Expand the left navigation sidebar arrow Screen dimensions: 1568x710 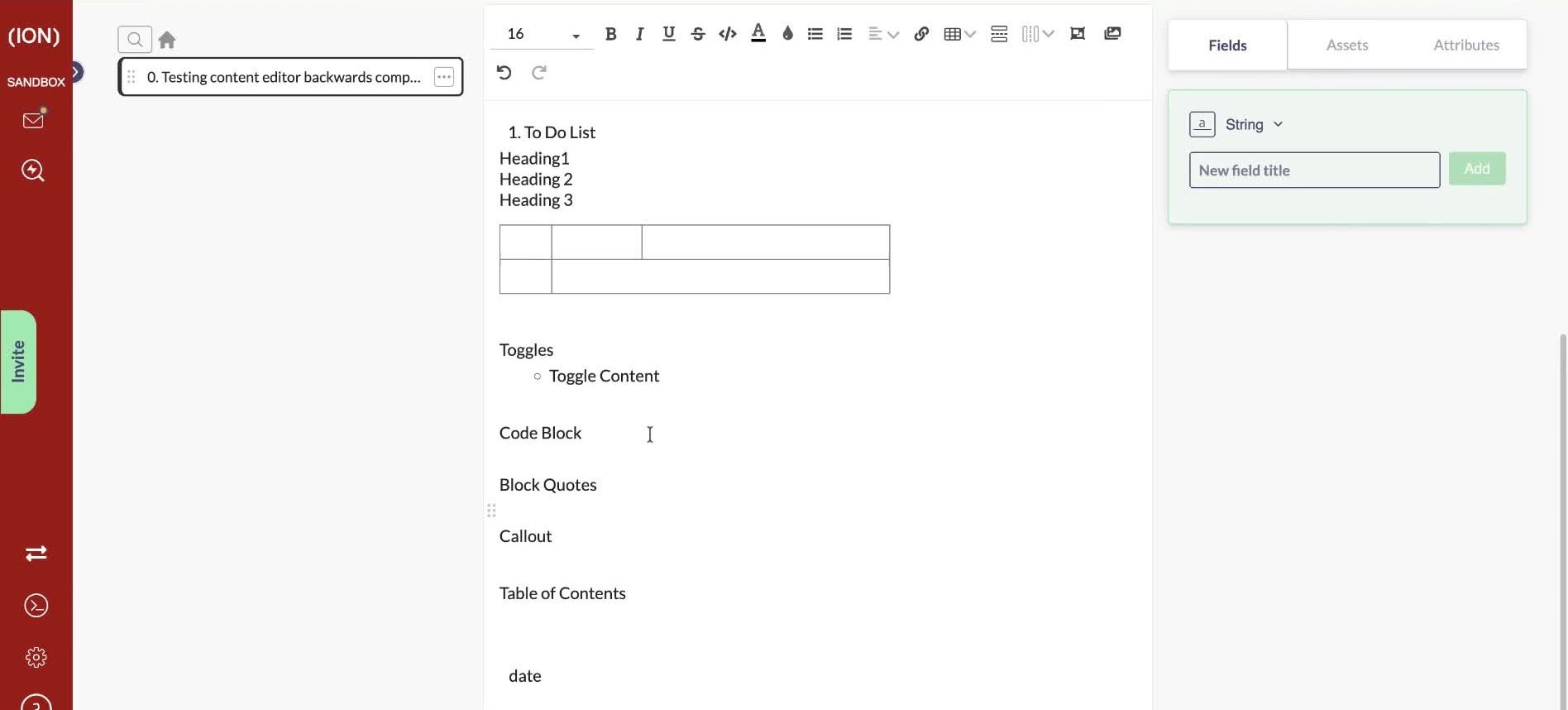pos(77,72)
